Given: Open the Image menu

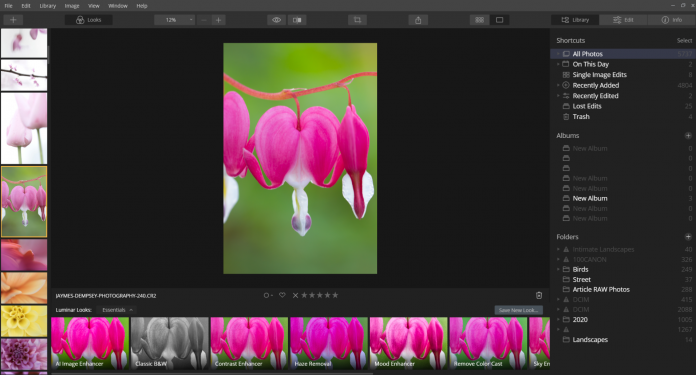Looking at the screenshot, I should point(71,6).
